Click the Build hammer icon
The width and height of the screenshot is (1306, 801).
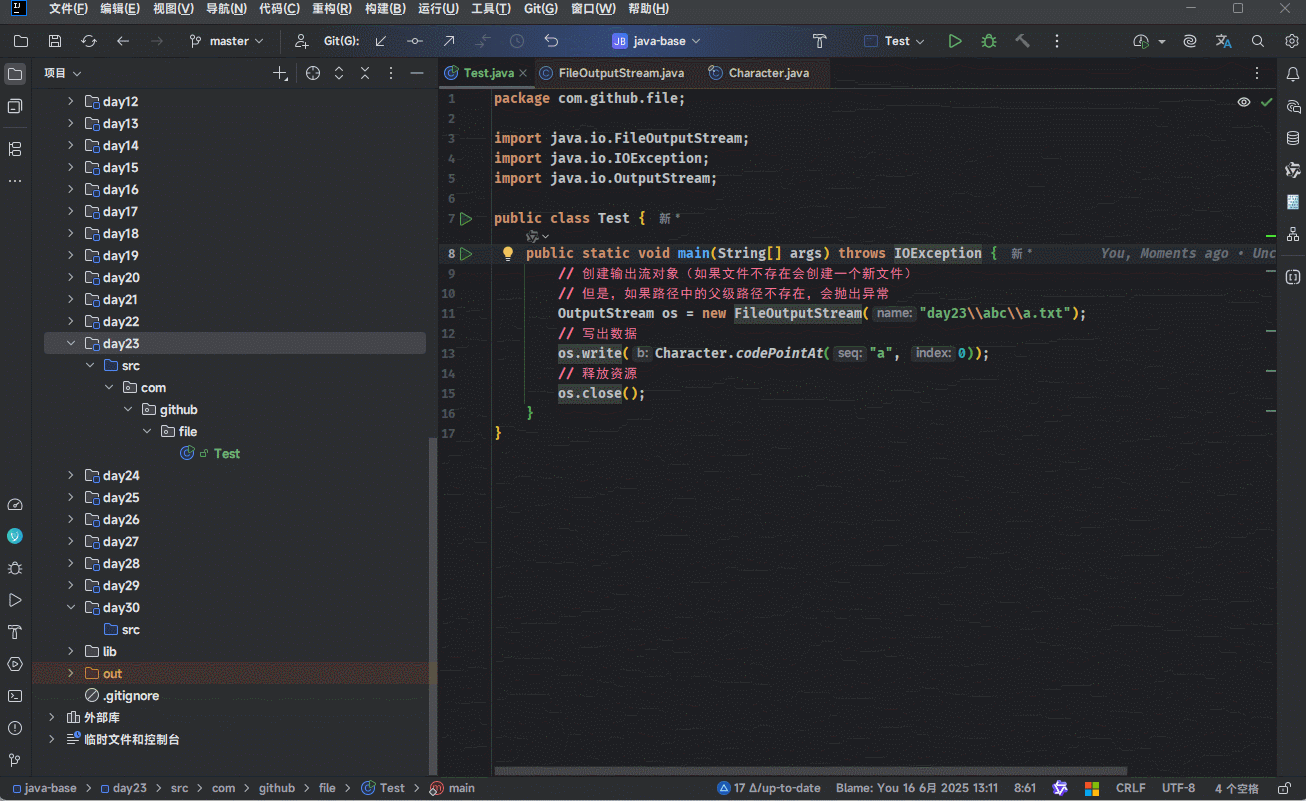1022,41
